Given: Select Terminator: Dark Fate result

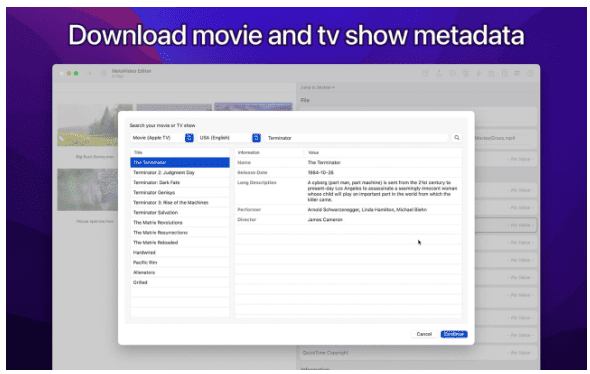Looking at the screenshot, I should (x=180, y=182).
